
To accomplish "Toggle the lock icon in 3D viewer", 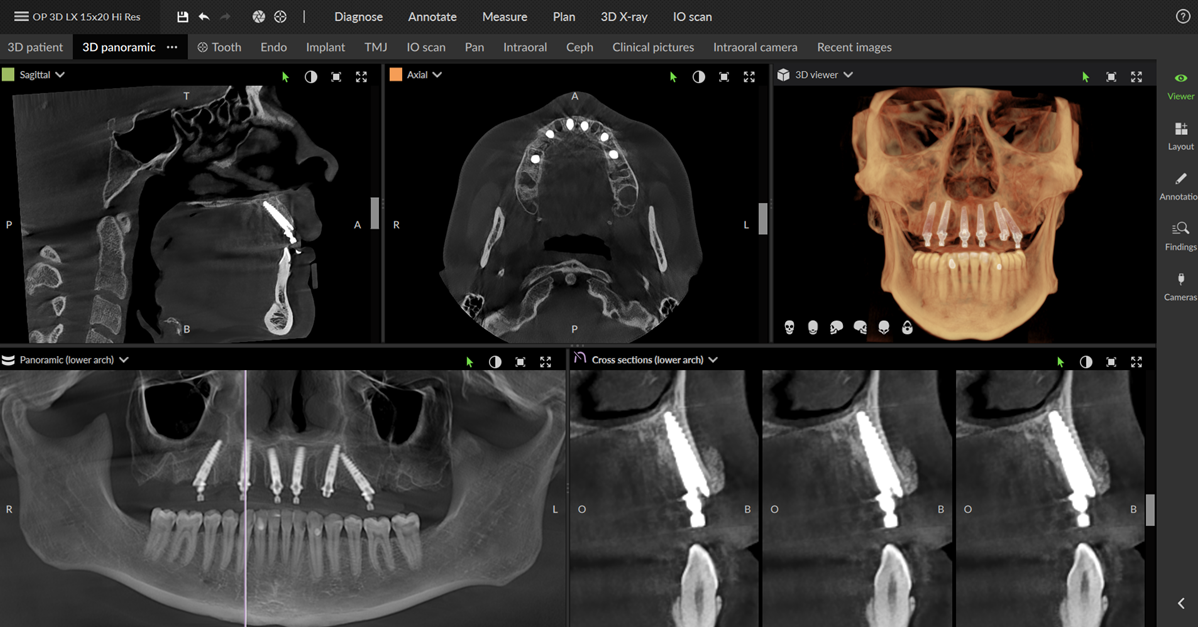I will tap(907, 327).
